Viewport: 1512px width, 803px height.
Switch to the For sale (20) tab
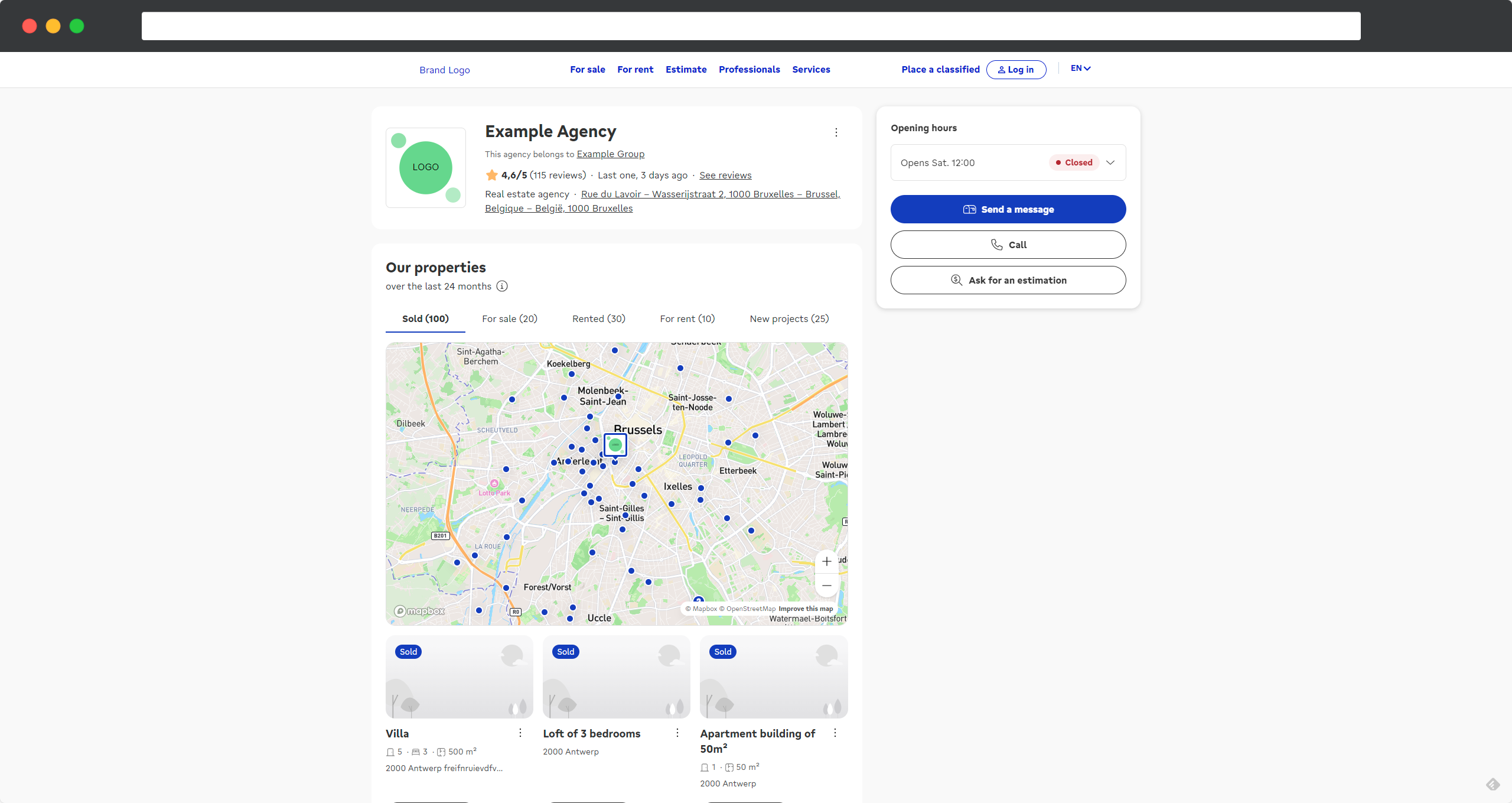click(510, 318)
